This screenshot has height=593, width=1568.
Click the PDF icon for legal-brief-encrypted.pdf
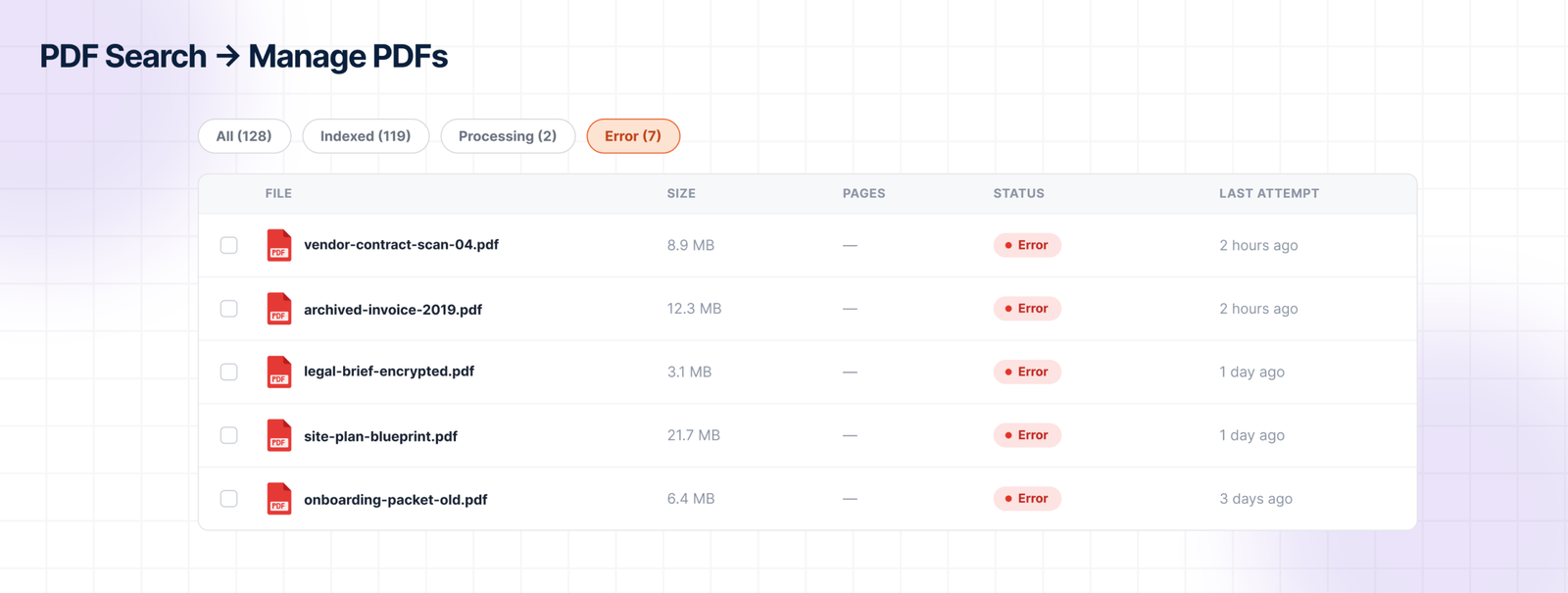[x=279, y=371]
